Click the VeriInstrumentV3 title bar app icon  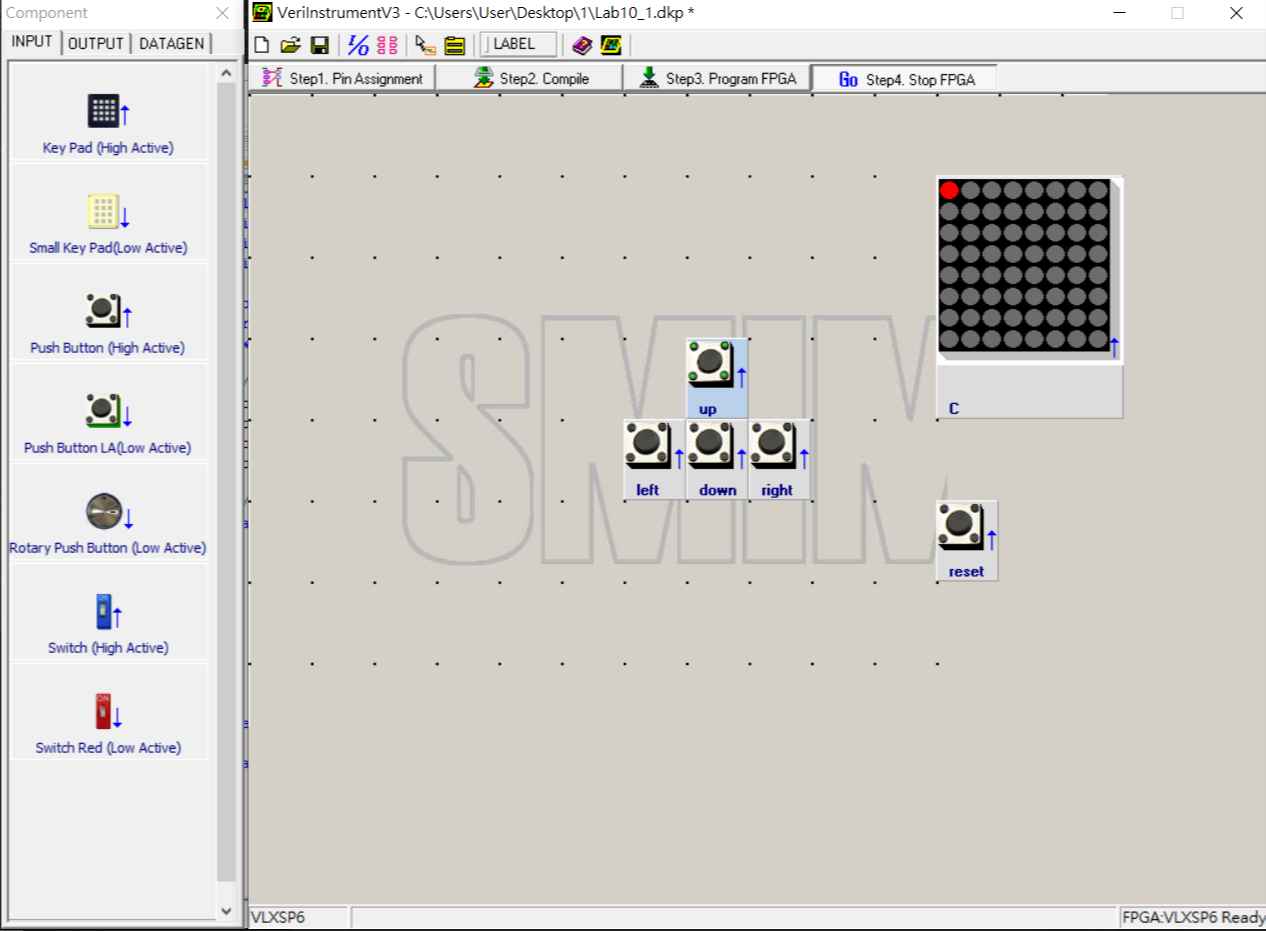262,13
